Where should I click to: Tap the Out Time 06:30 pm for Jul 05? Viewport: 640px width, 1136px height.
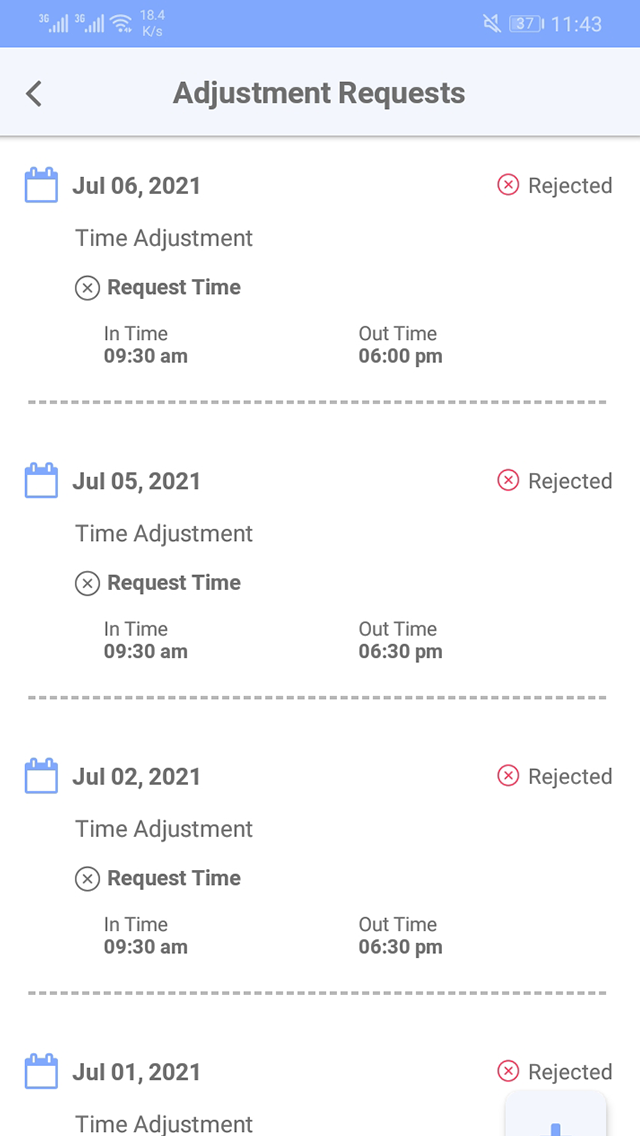tap(399, 651)
